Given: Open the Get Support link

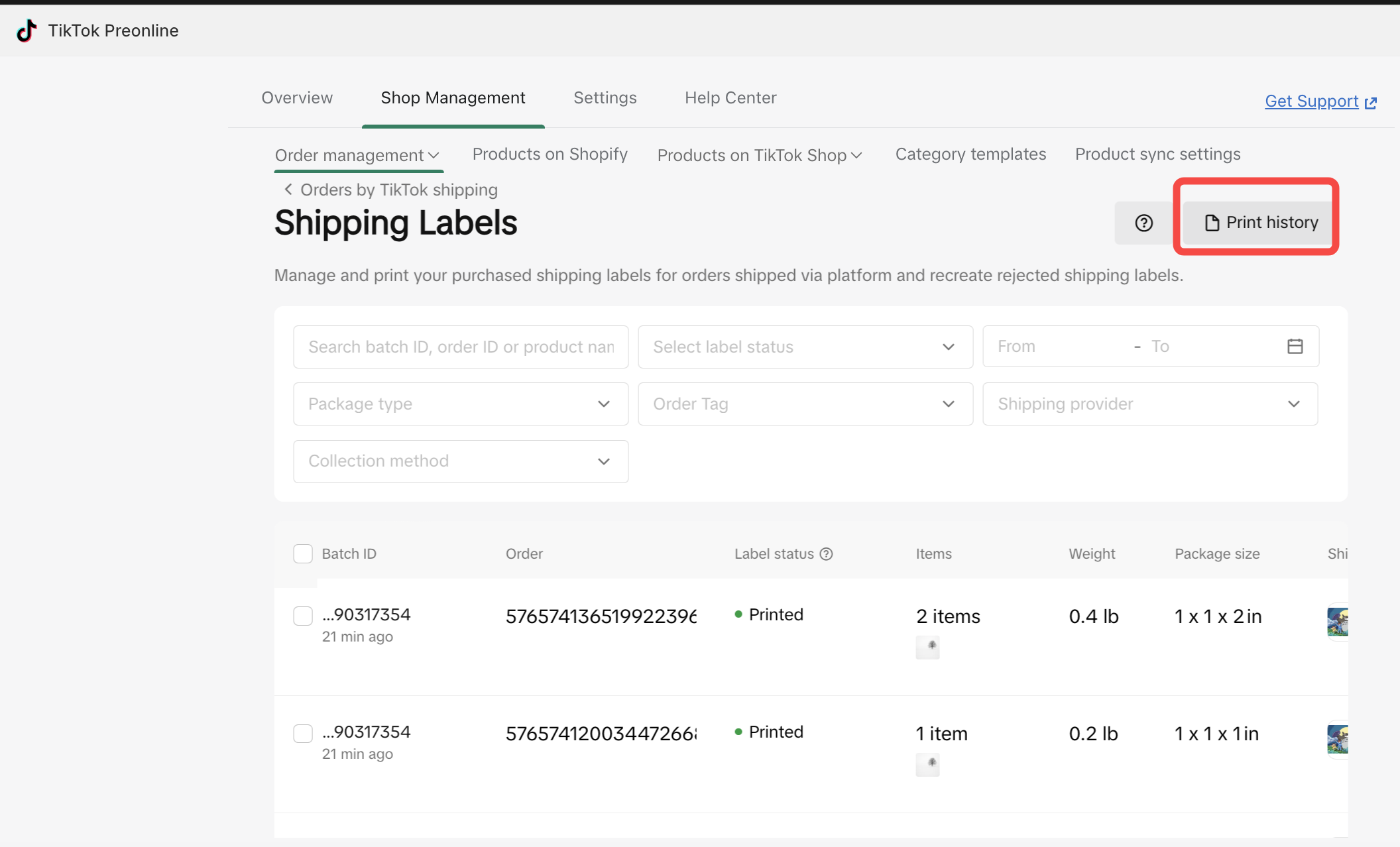Looking at the screenshot, I should 1311,101.
